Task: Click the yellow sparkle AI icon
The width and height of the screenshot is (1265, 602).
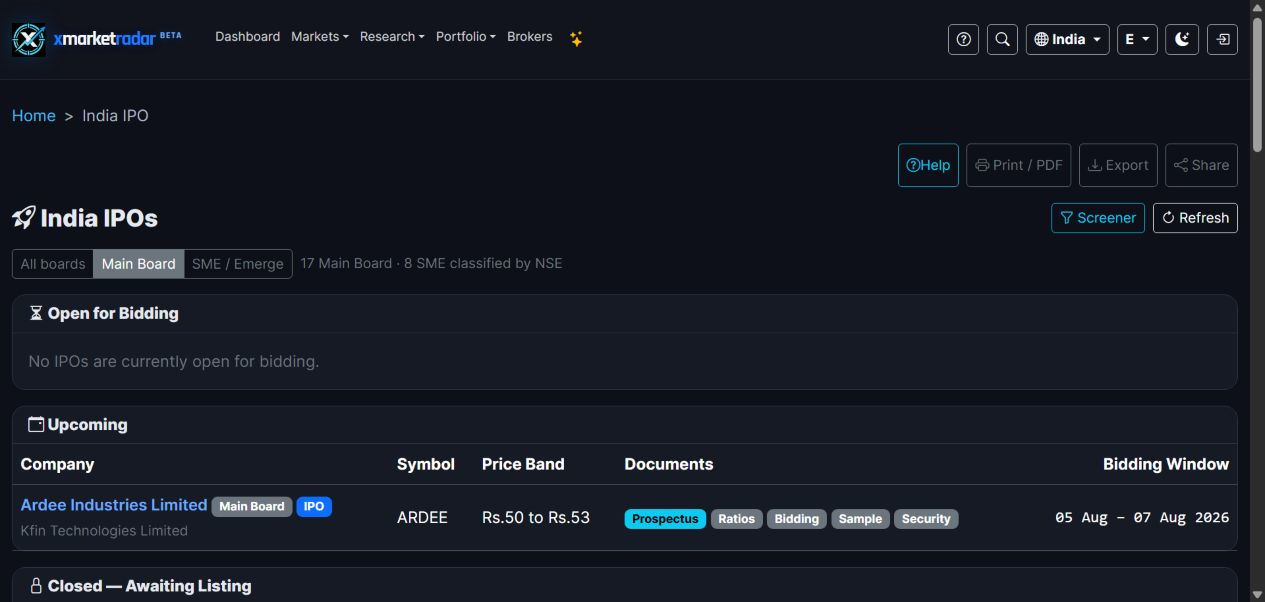Action: [576, 39]
